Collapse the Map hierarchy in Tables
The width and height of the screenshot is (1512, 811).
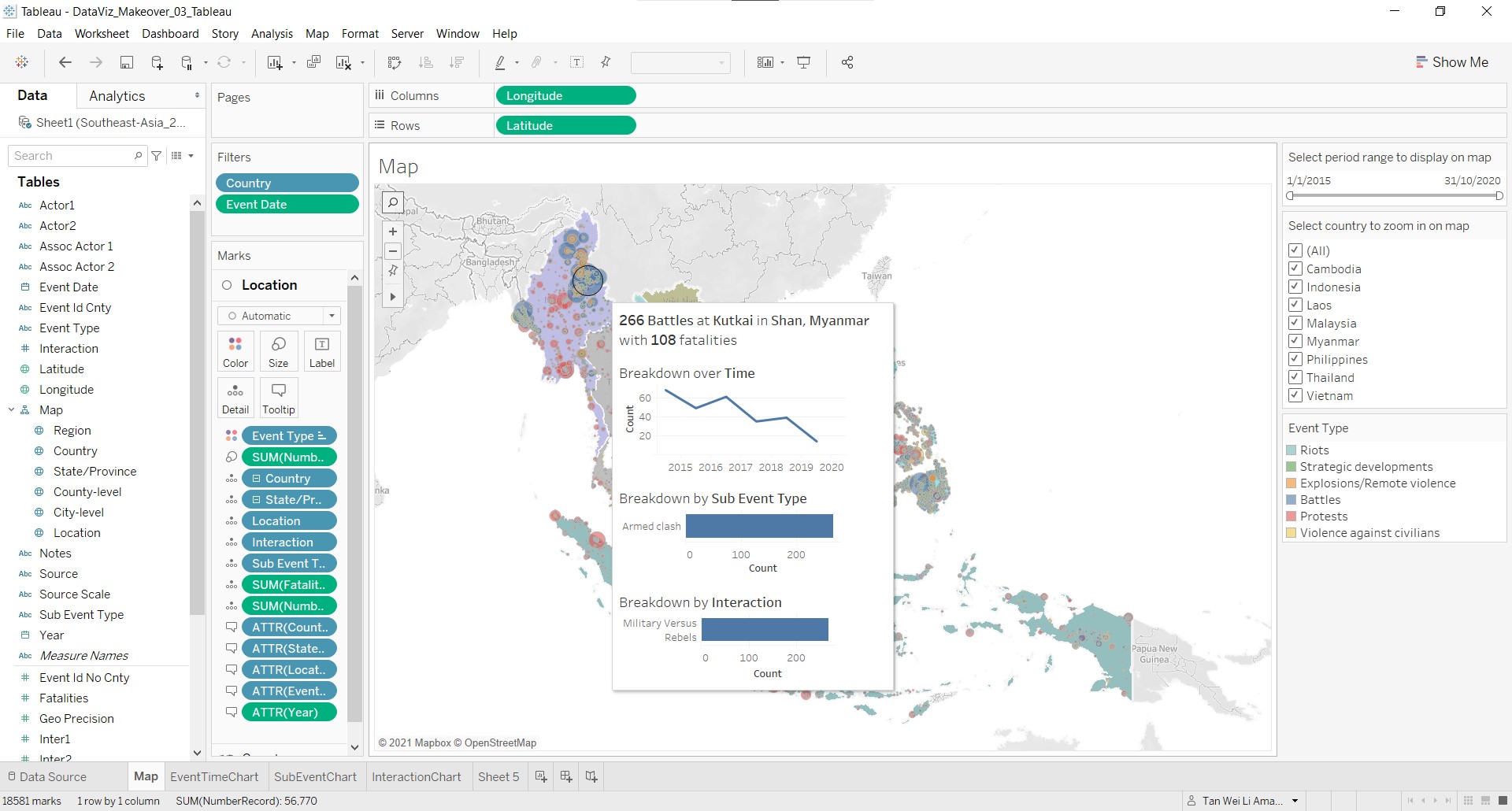(12, 410)
